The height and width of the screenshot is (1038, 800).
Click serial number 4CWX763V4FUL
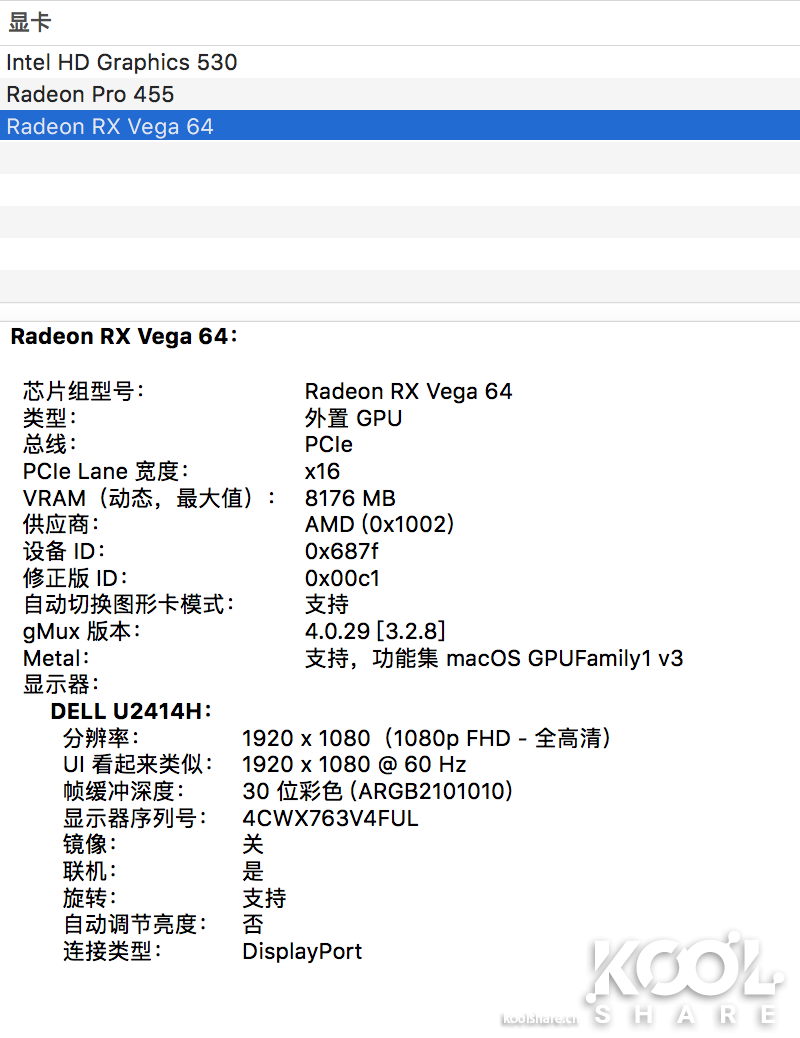click(x=330, y=818)
